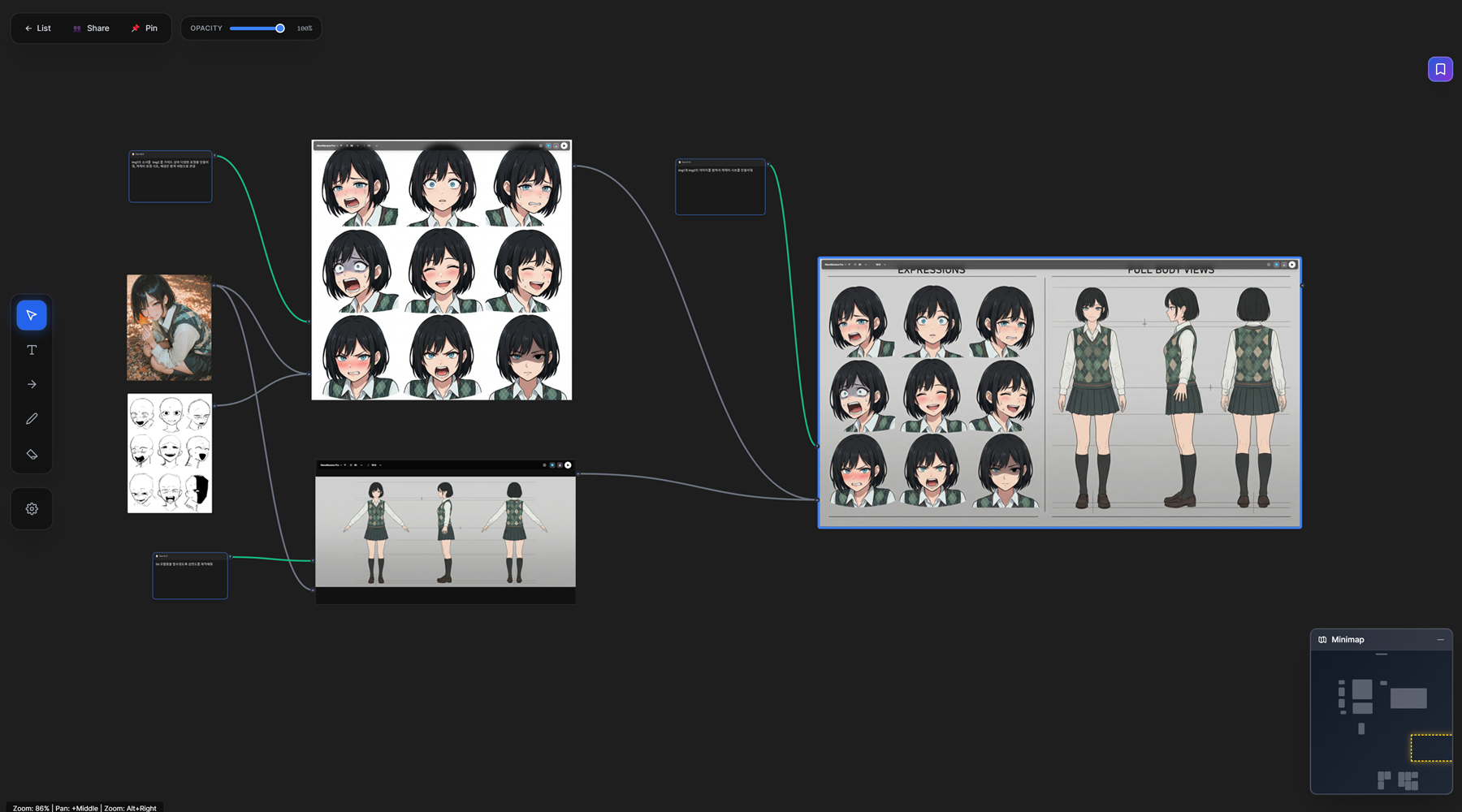
Task: Go back to List
Action: 38,28
